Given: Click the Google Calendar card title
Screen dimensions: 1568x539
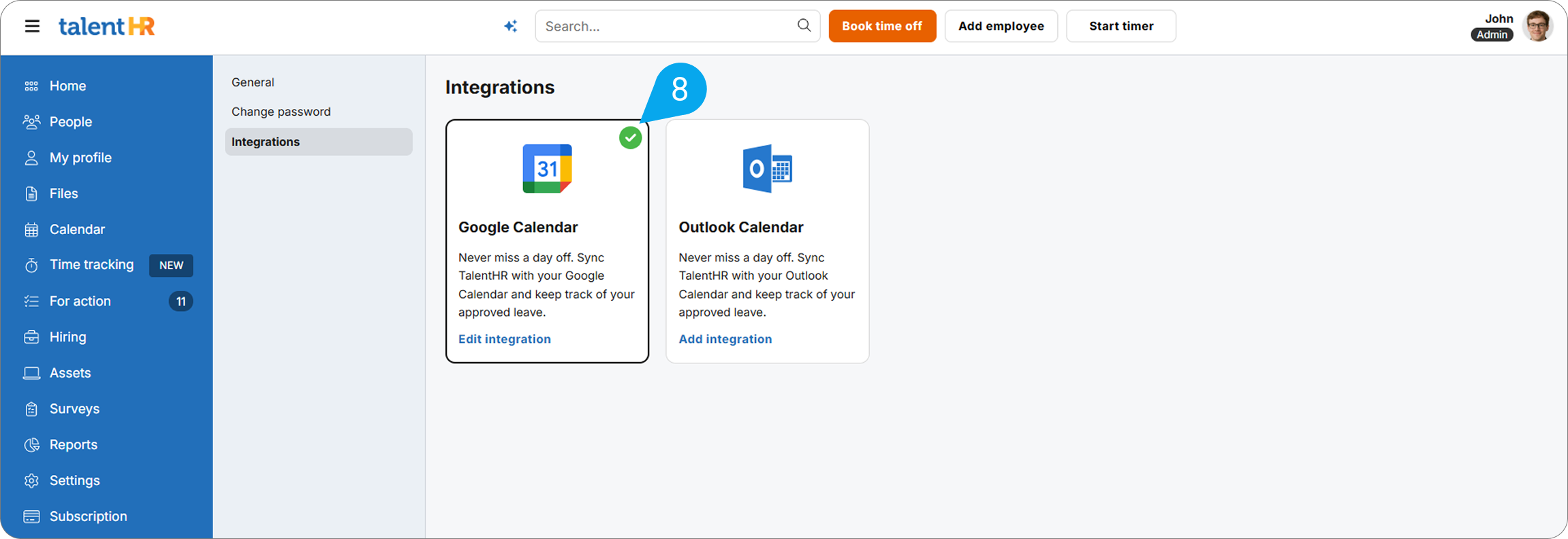Looking at the screenshot, I should 518,227.
